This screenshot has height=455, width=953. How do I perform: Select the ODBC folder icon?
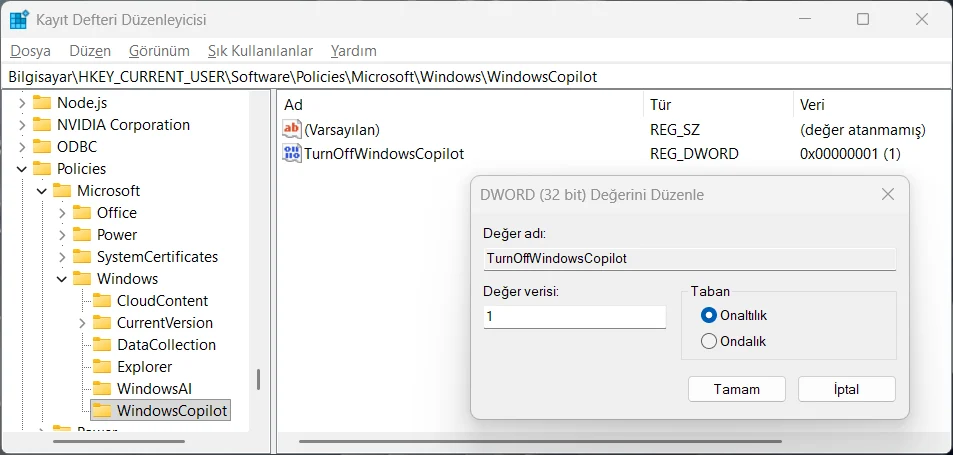pos(42,147)
